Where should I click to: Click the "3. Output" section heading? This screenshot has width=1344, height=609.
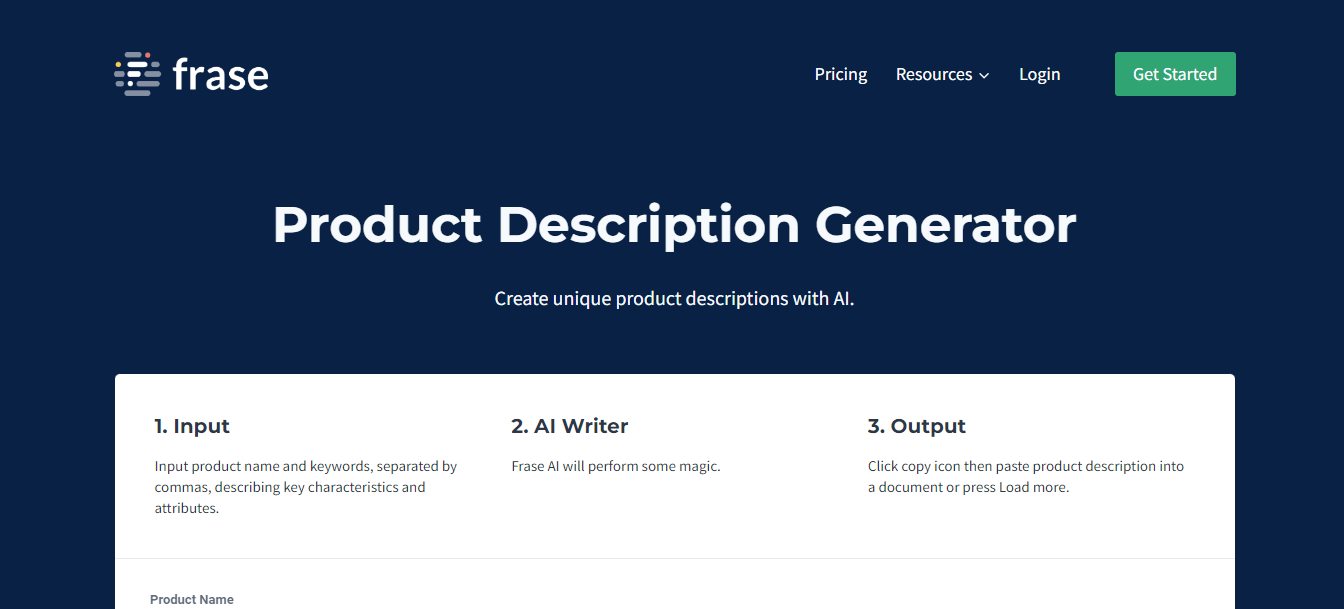916,425
